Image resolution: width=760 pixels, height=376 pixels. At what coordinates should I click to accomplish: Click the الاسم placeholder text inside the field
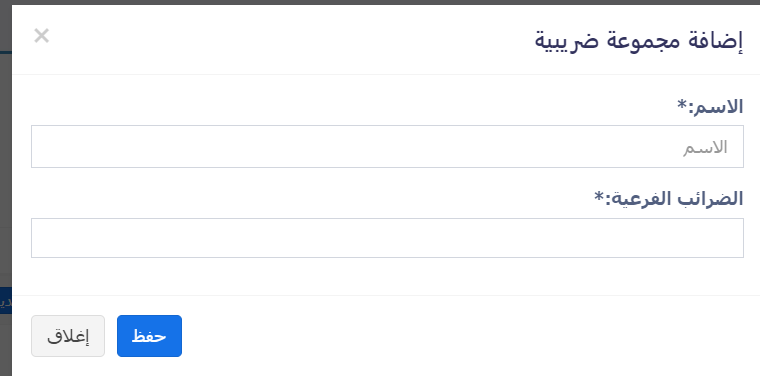point(705,147)
